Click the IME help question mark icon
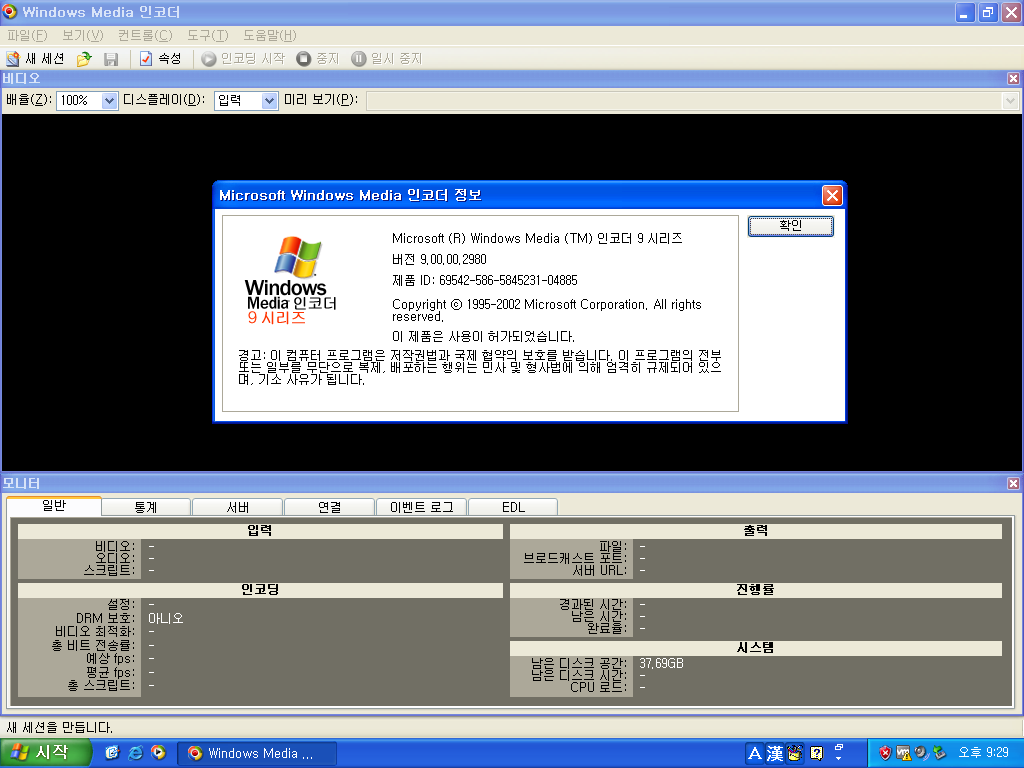Viewport: 1024px width, 768px height. 816,754
